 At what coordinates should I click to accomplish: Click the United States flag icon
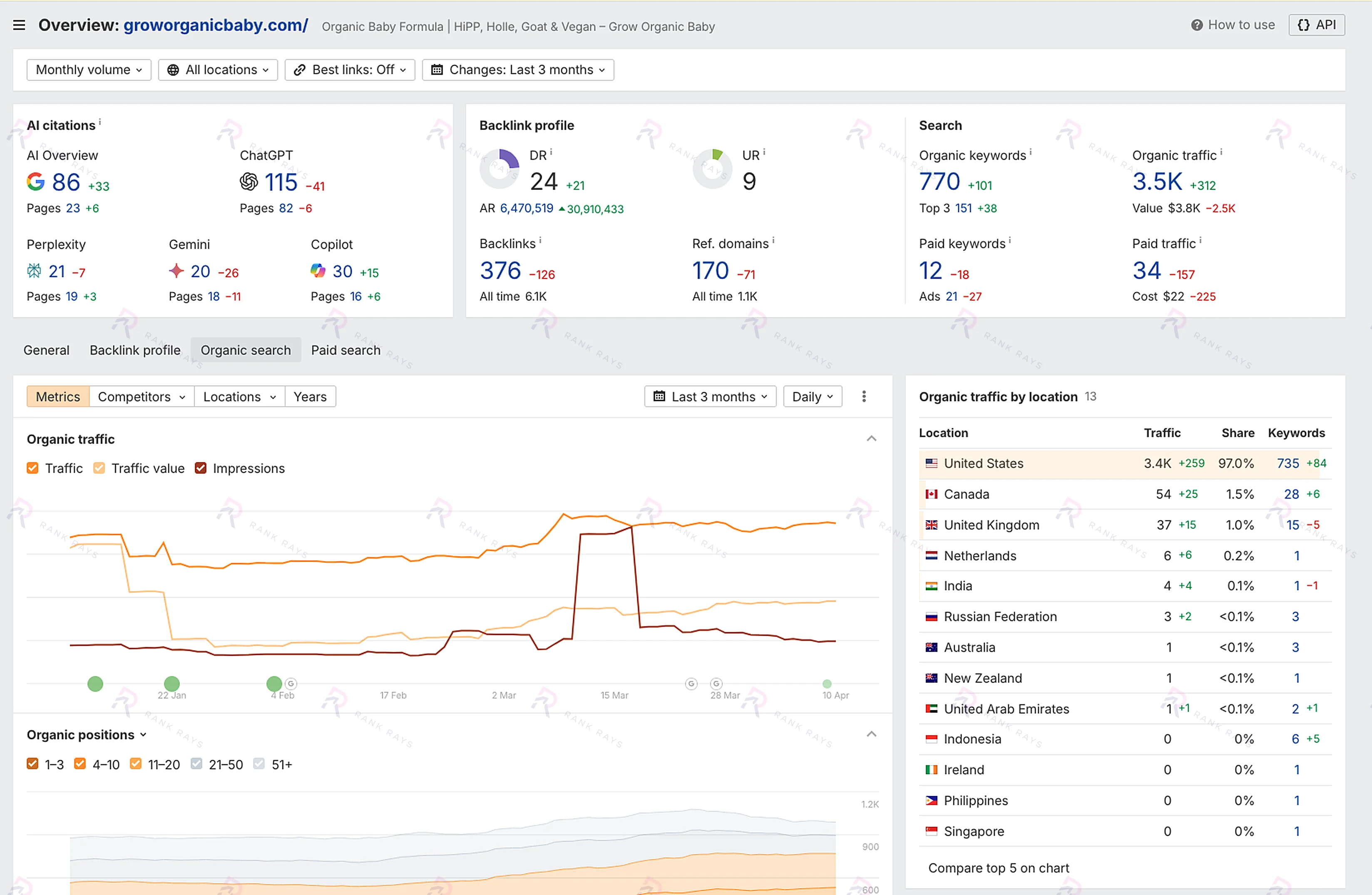pyautogui.click(x=931, y=463)
